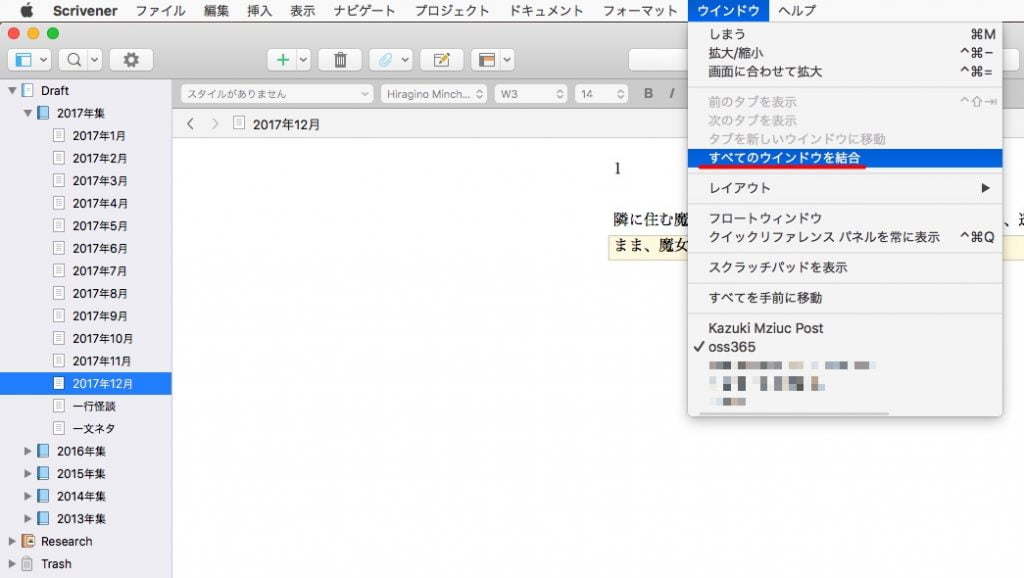Select the 2017年12月 document
The width and height of the screenshot is (1024, 578).
click(x=86, y=383)
